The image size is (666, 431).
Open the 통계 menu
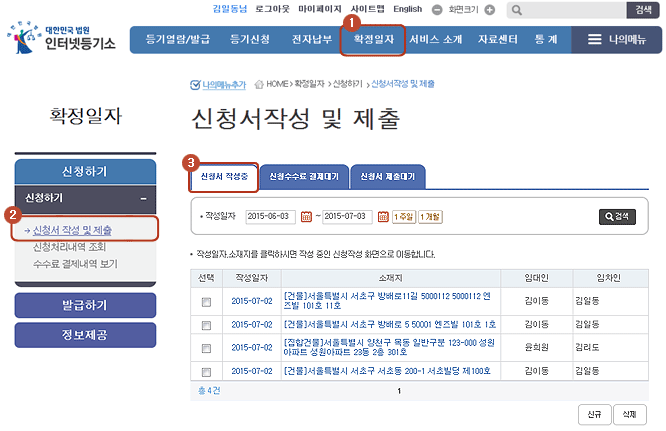tap(546, 39)
